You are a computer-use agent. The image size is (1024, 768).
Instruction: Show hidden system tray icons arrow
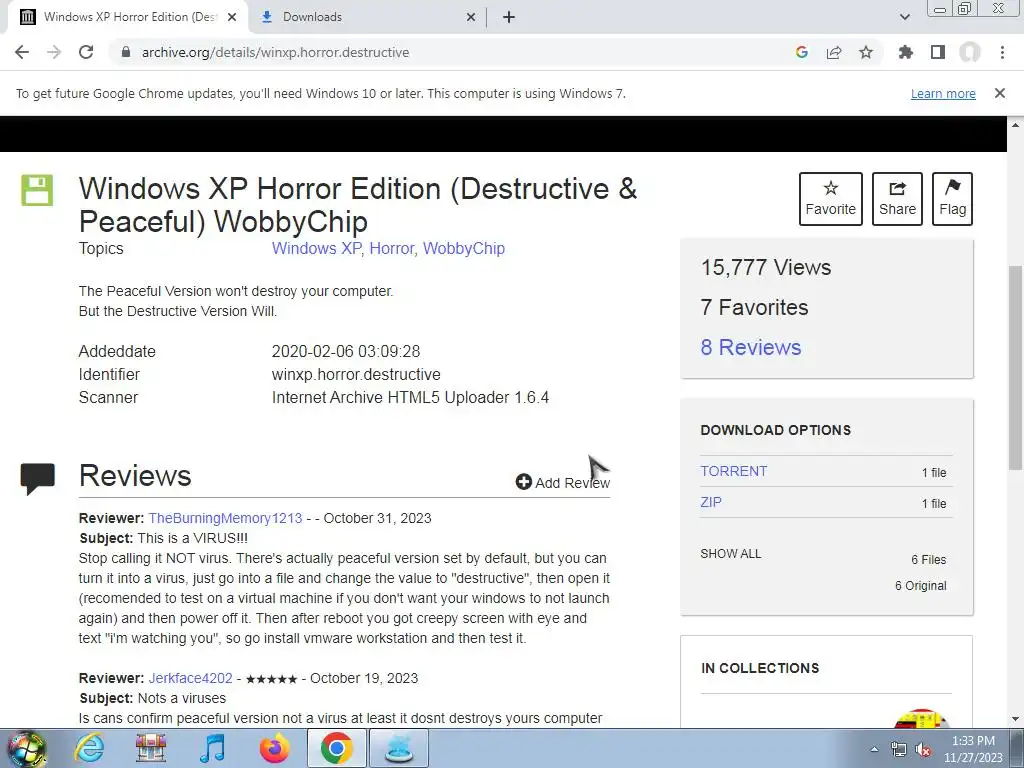point(874,749)
